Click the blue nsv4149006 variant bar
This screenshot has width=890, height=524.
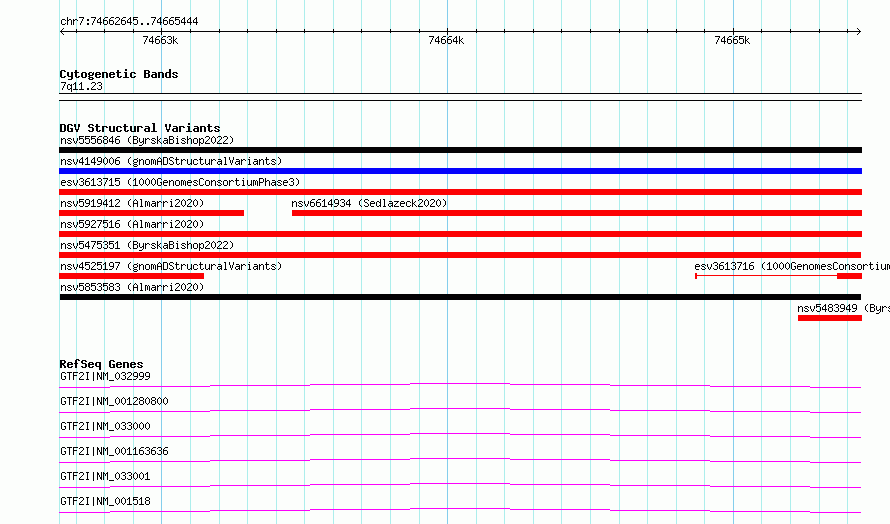(460, 171)
